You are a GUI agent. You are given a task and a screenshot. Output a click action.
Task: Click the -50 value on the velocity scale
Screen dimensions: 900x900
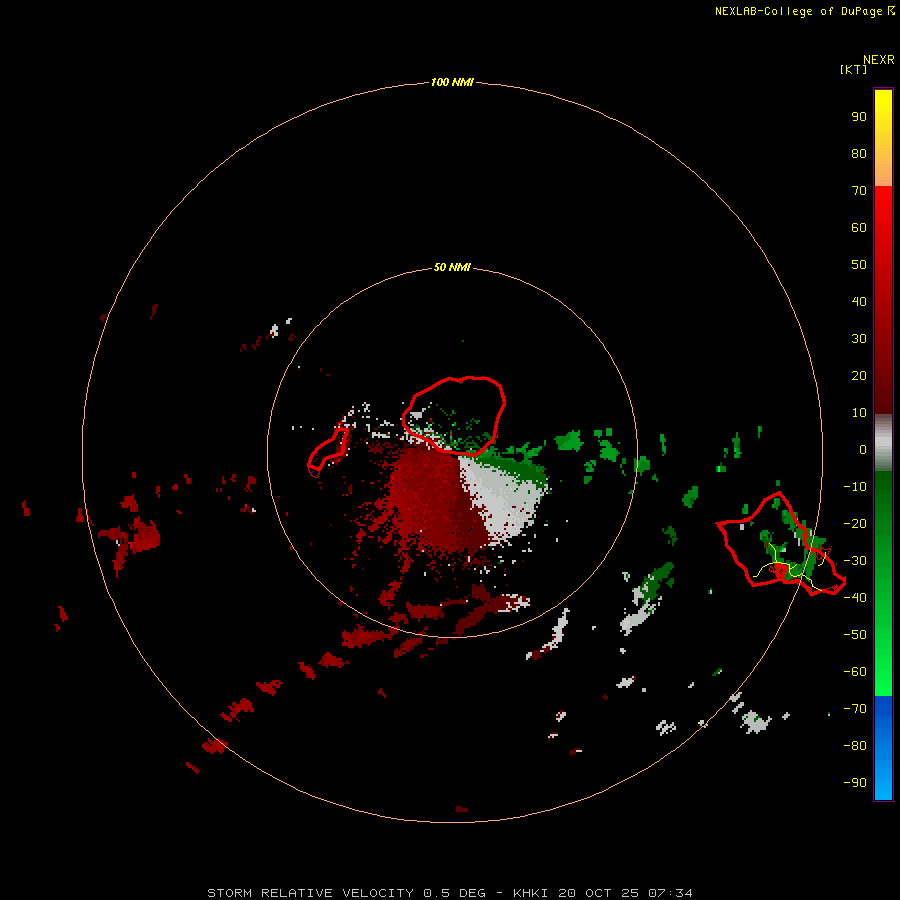(x=855, y=635)
